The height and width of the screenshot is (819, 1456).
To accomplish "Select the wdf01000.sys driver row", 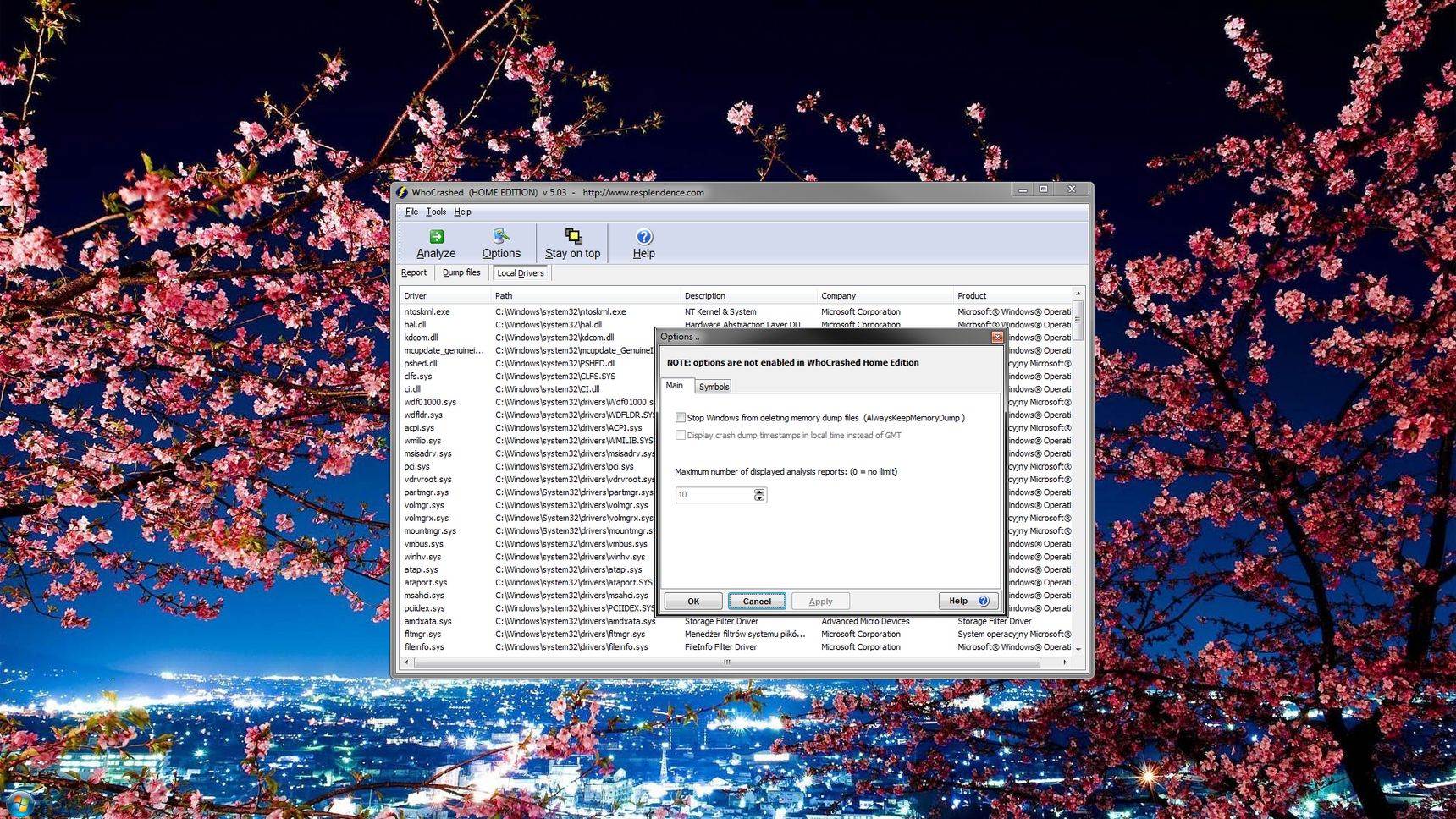I will pos(527,402).
